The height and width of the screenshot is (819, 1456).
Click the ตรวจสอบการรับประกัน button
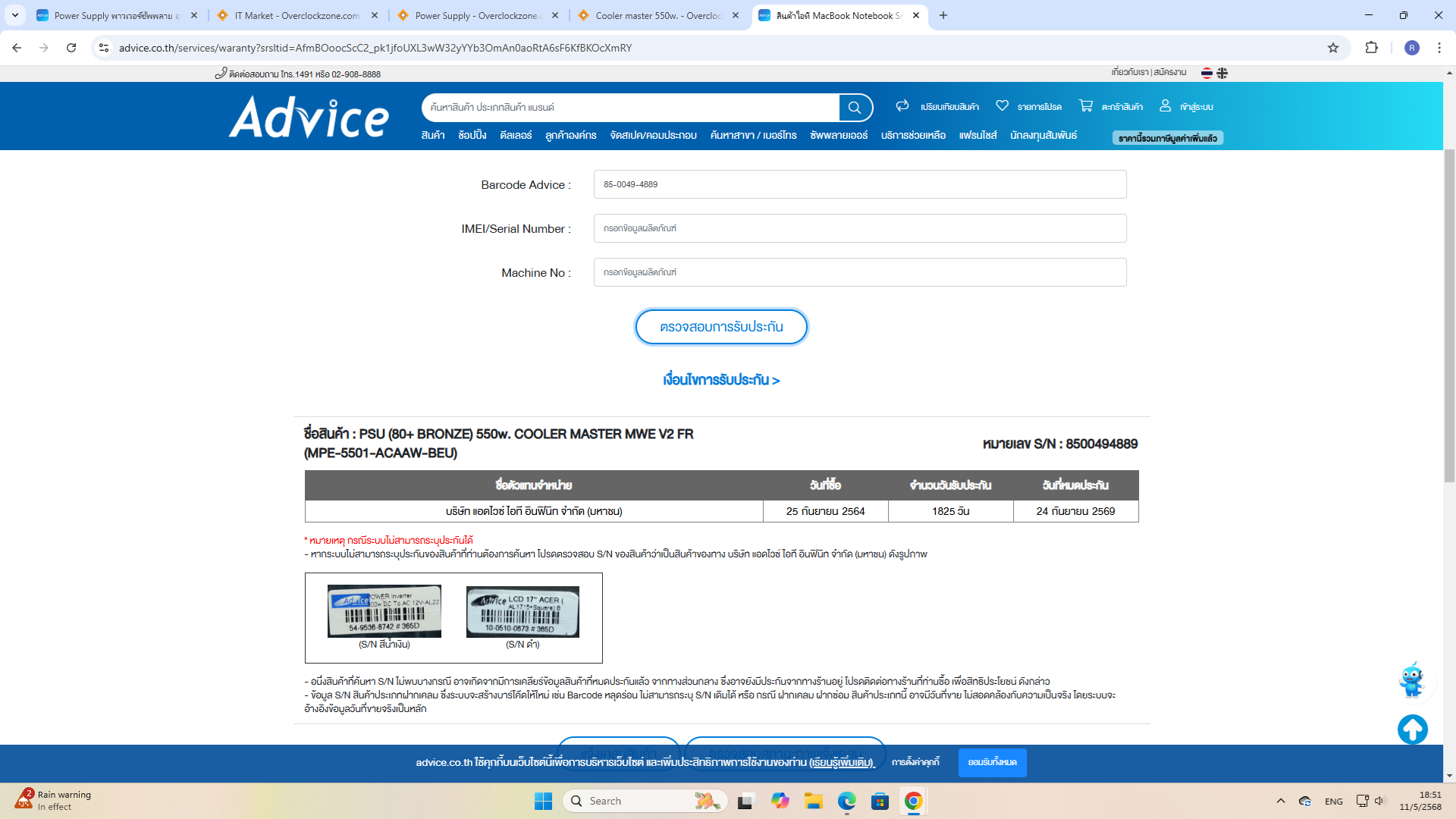721,327
